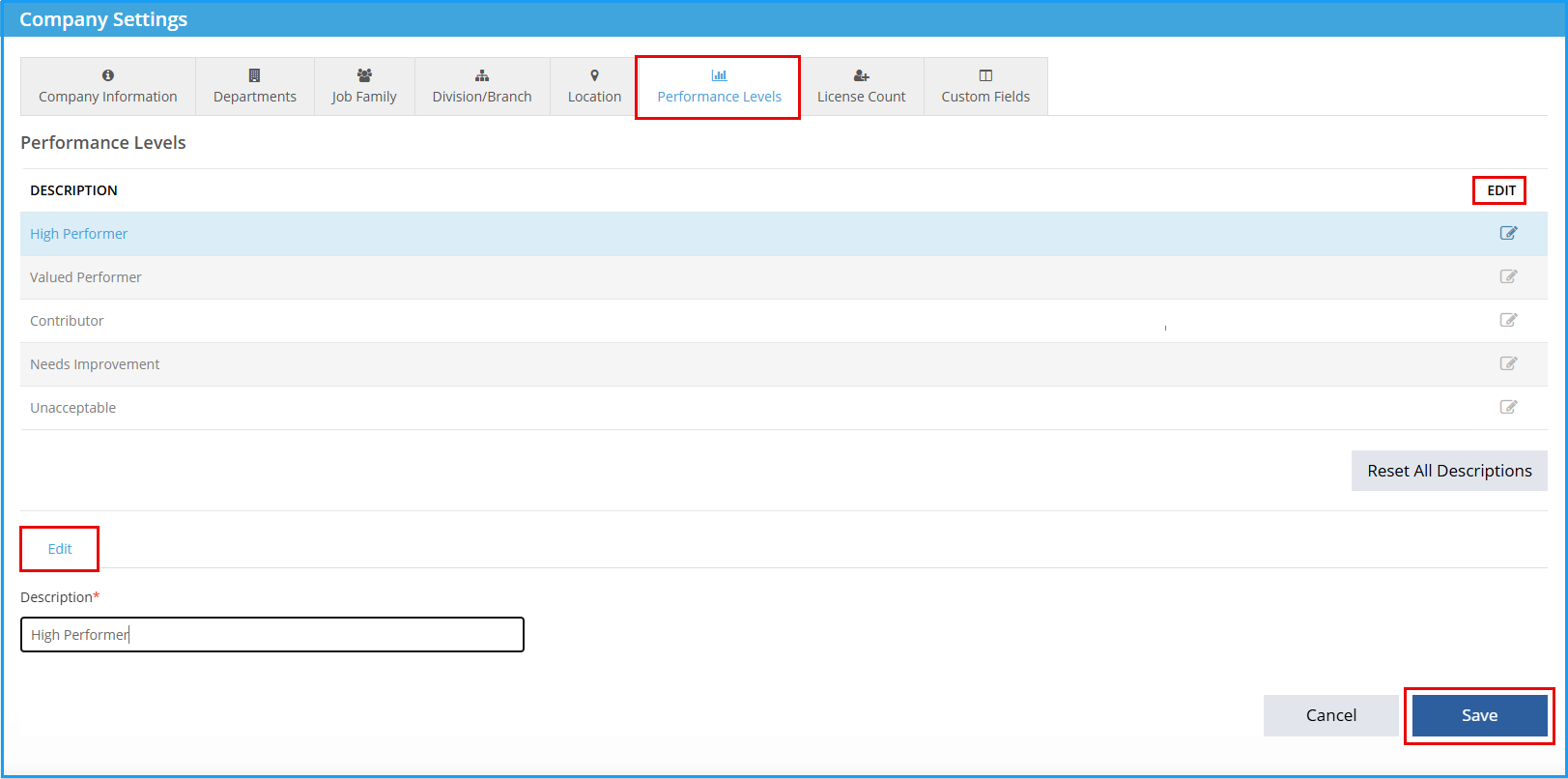Click Reset All Descriptions button
1568x779 pixels.
(1449, 471)
